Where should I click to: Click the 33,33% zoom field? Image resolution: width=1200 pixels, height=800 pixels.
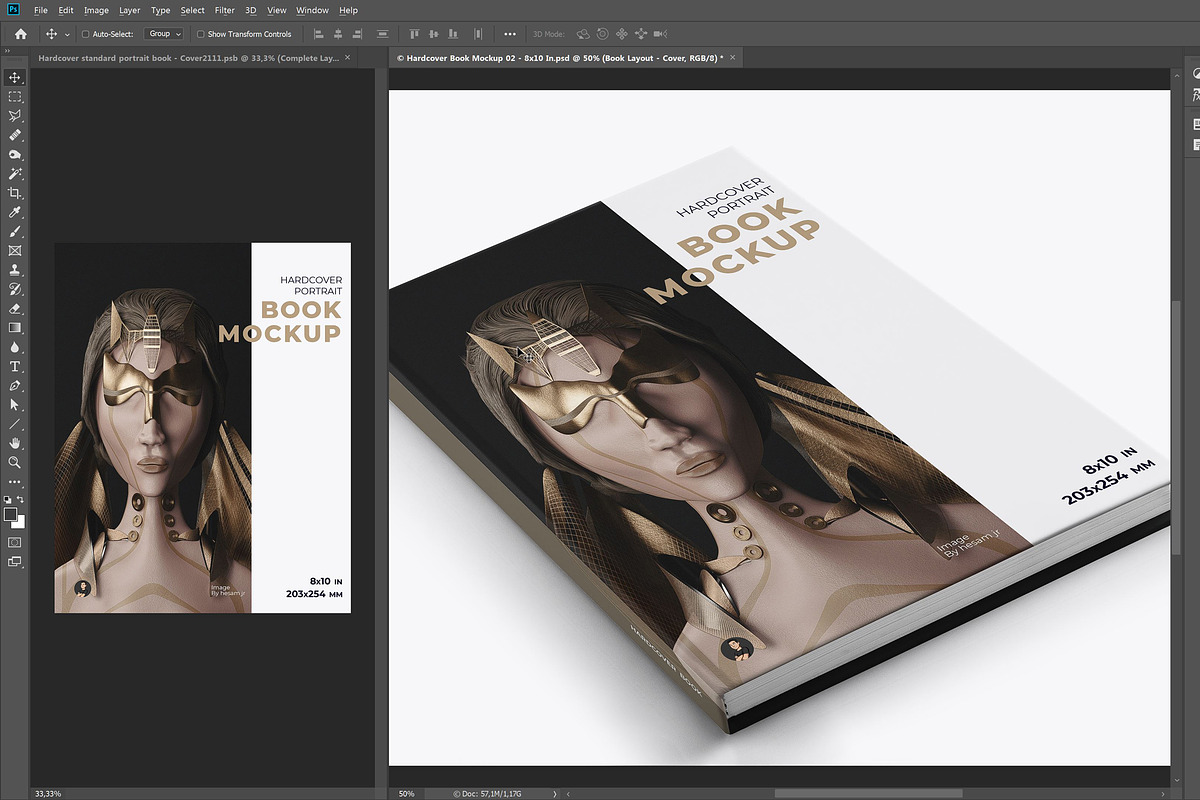point(48,793)
